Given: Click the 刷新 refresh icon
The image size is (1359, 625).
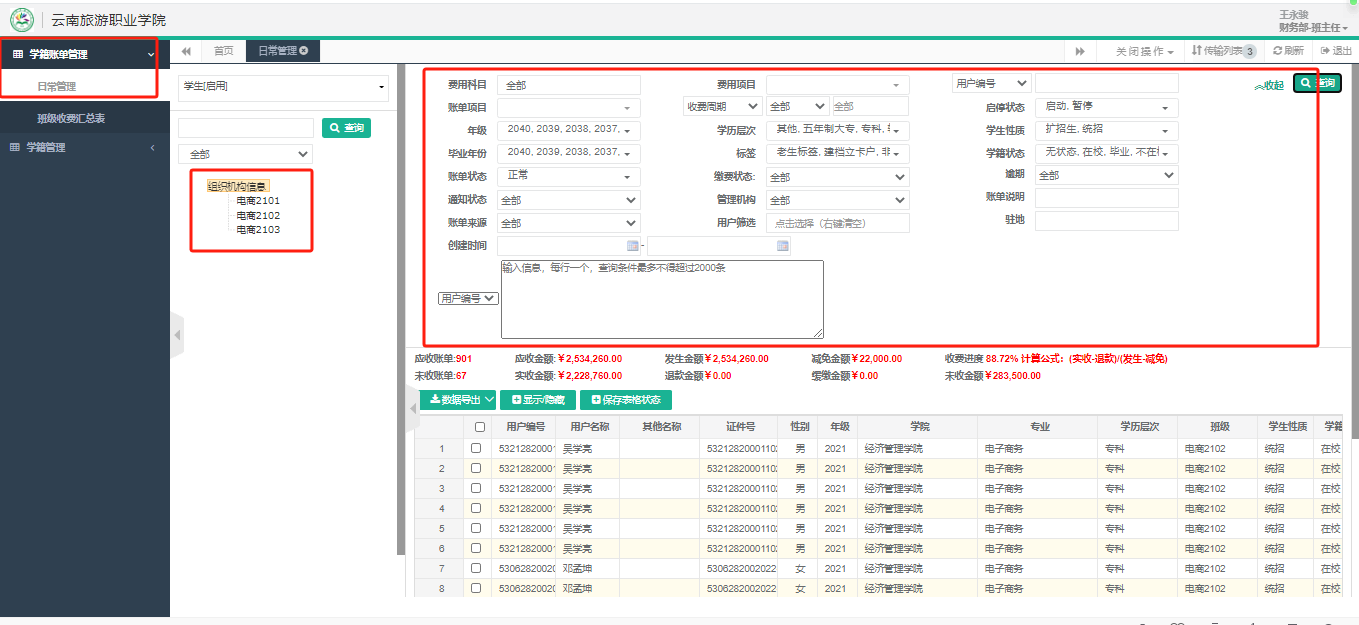Looking at the screenshot, I should [x=1277, y=51].
